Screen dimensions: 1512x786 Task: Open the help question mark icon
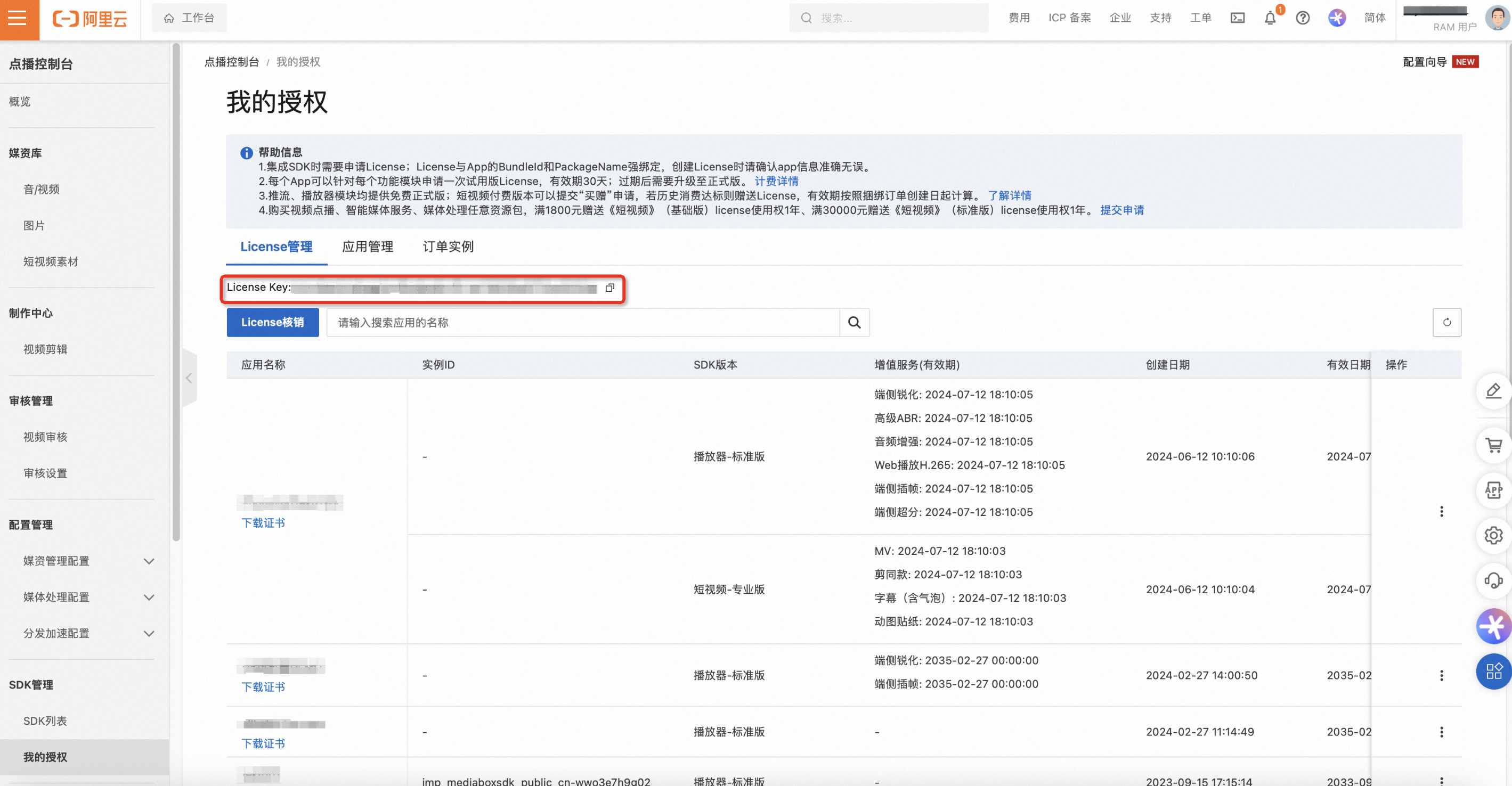[x=1303, y=18]
